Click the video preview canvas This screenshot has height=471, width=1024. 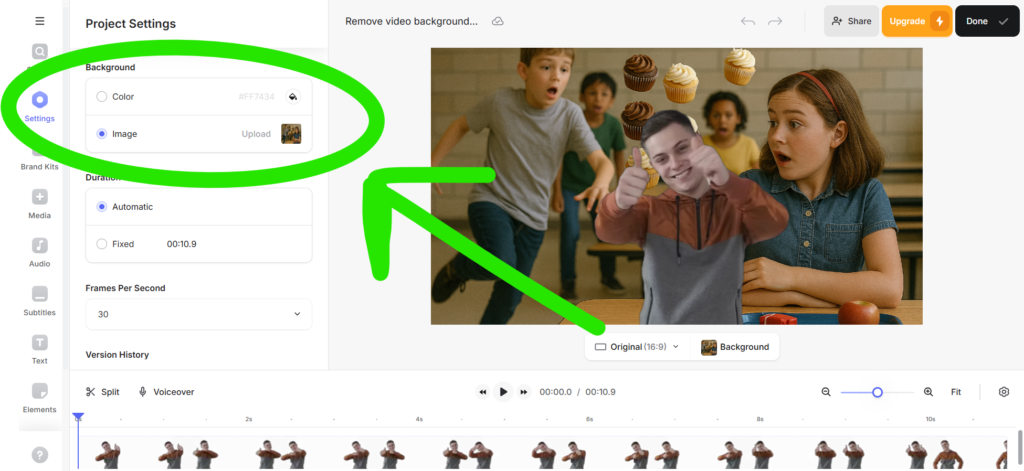(677, 186)
